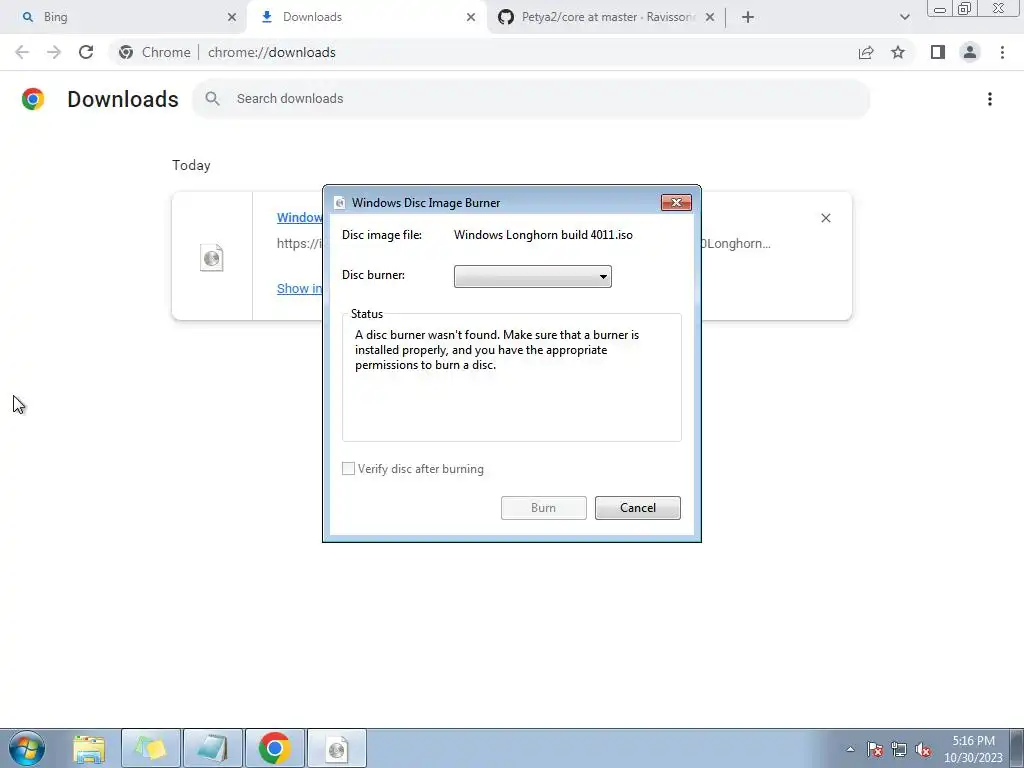This screenshot has height=768, width=1024.
Task: Click the disc burner wasn't found status text
Action: coord(496,350)
